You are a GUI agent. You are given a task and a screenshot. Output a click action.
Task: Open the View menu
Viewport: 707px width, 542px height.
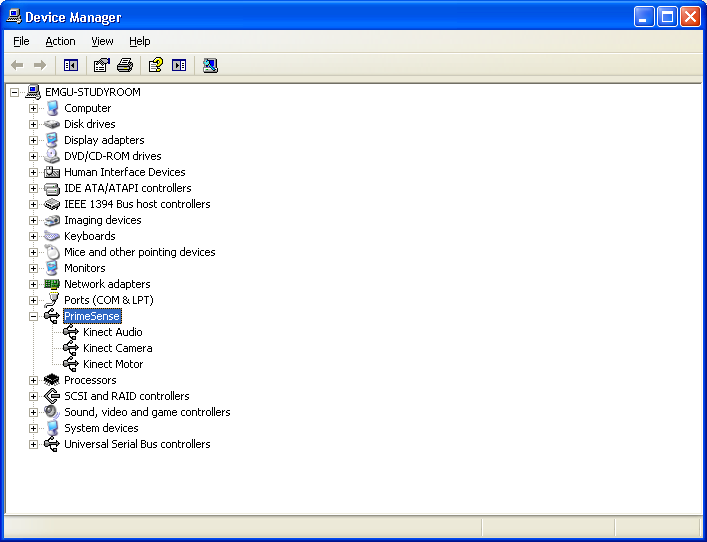click(x=102, y=41)
